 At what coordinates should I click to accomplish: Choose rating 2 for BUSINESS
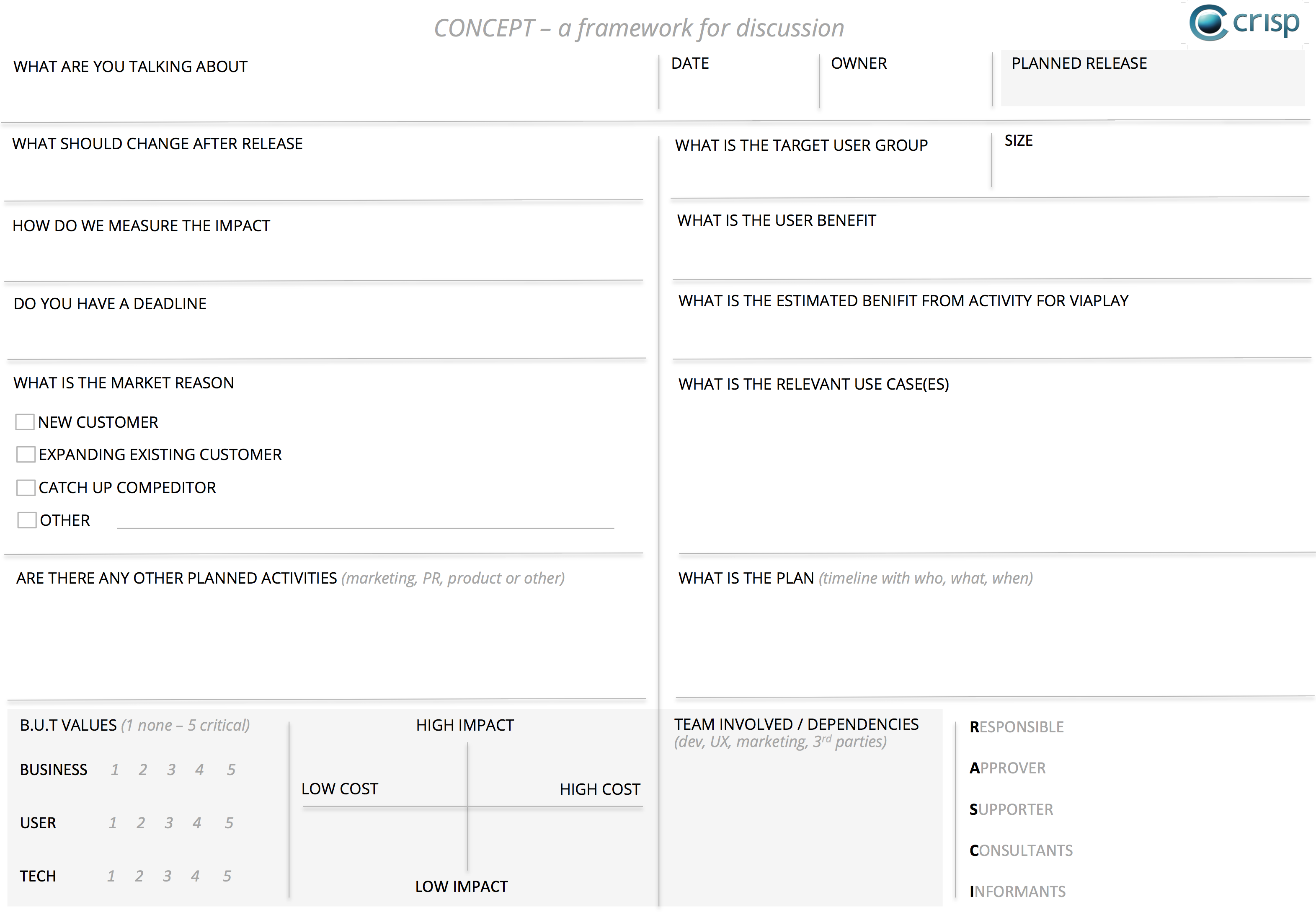(143, 769)
